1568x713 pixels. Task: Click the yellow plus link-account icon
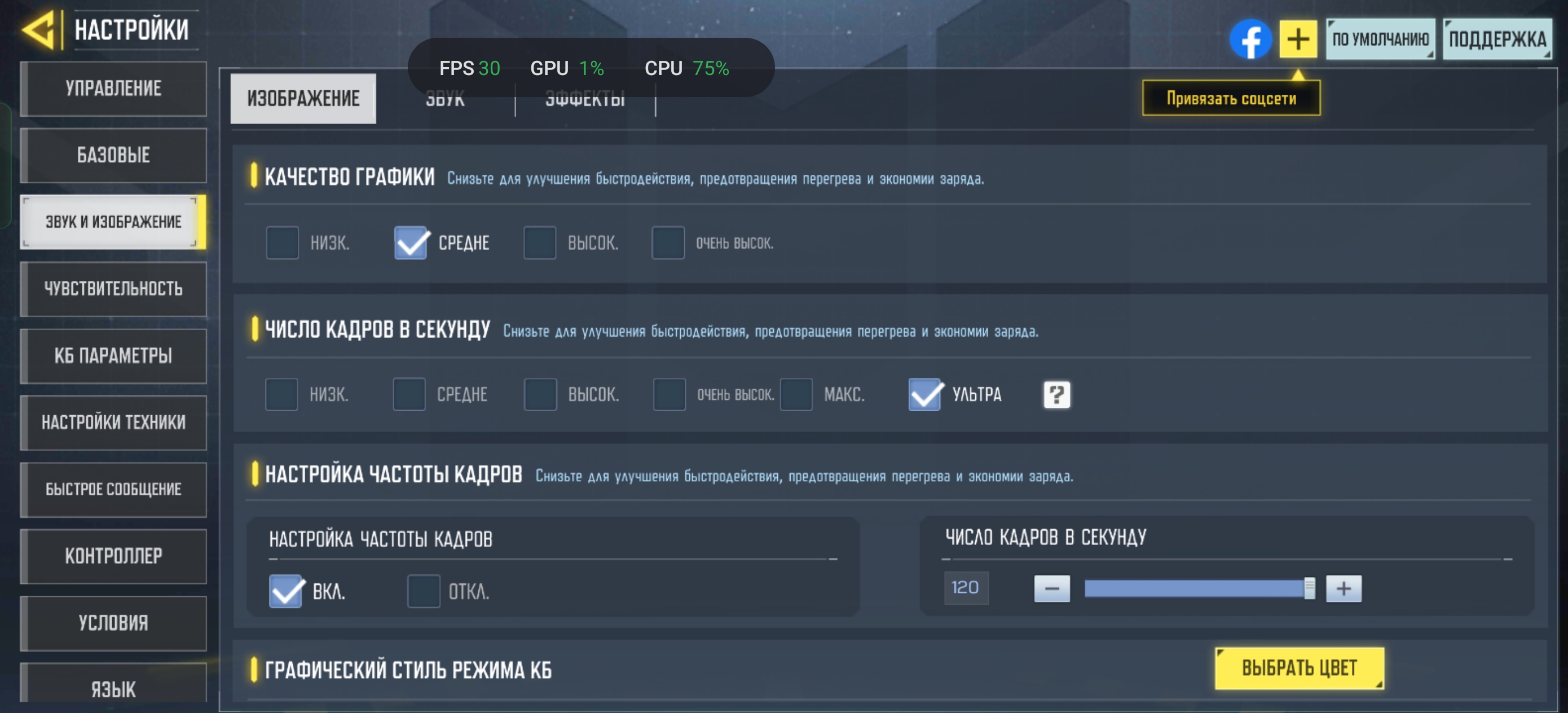click(x=1298, y=39)
